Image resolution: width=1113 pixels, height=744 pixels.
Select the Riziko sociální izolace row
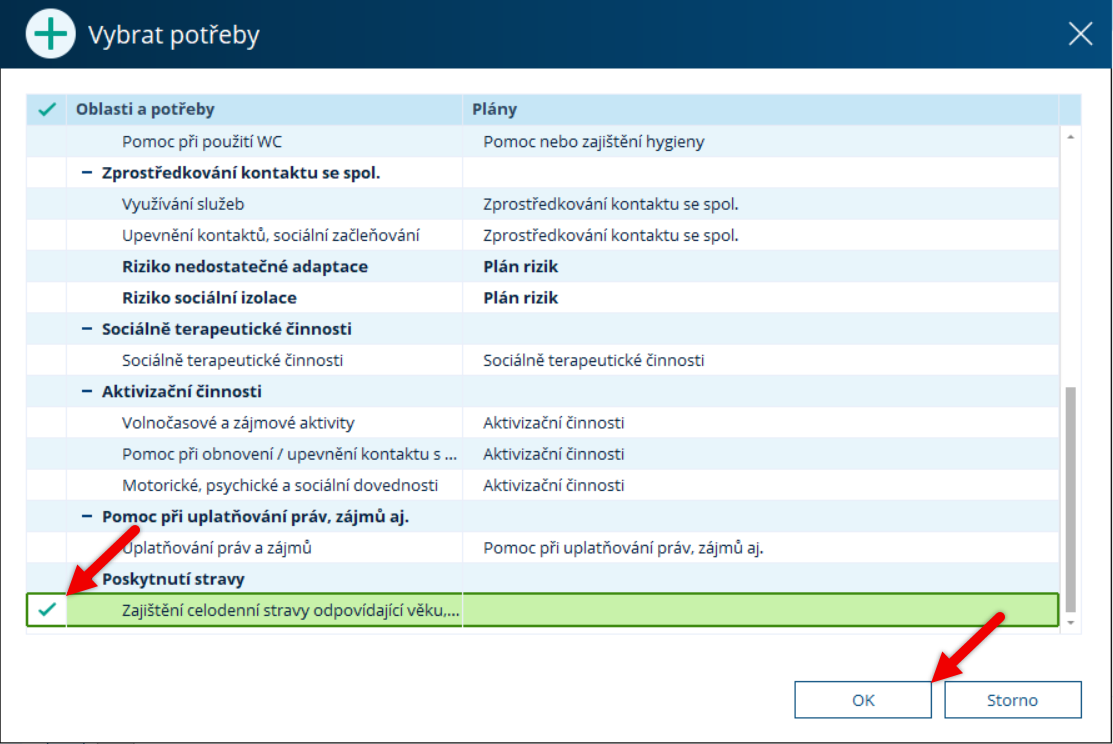click(542, 297)
